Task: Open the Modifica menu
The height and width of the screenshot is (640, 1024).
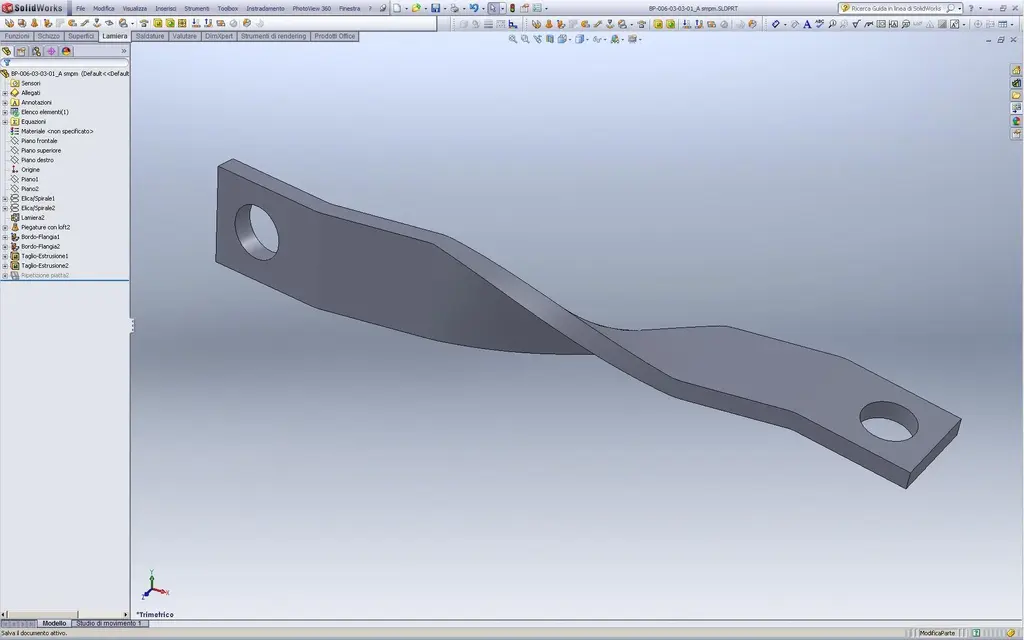Action: pos(103,8)
